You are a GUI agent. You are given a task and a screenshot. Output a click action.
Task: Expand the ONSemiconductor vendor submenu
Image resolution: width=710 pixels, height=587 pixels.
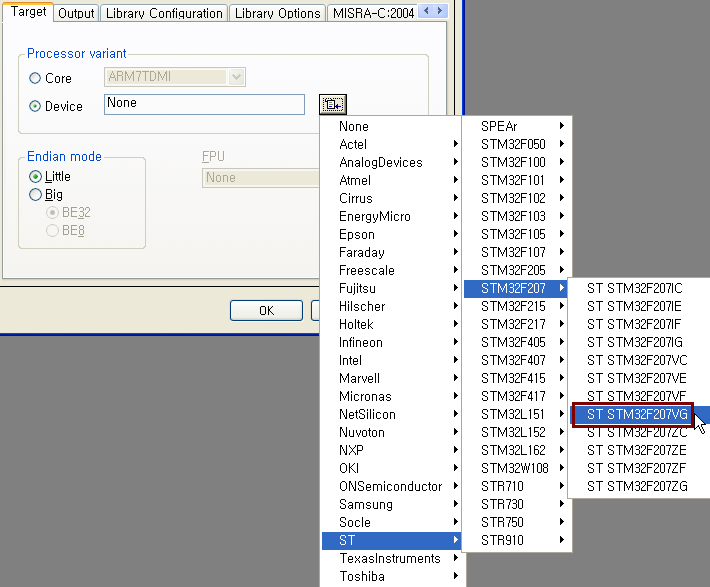[x=391, y=486]
